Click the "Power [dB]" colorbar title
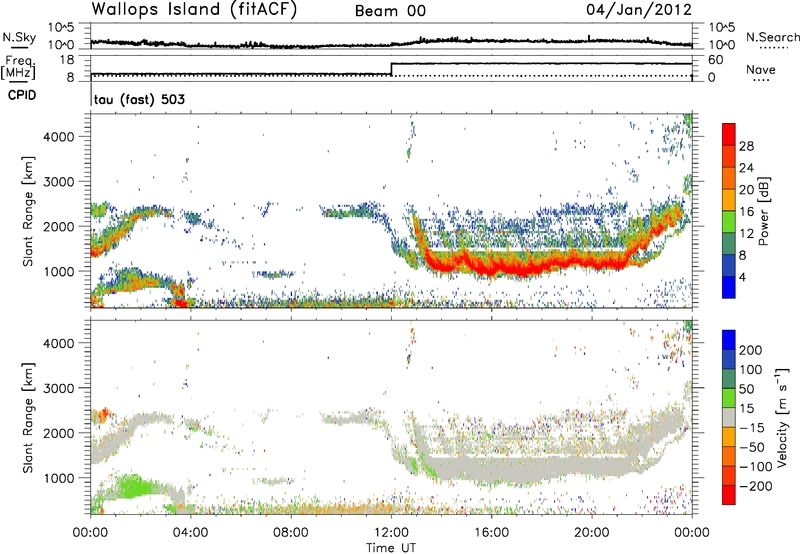Viewport: 800px width, 554px height. [x=763, y=211]
